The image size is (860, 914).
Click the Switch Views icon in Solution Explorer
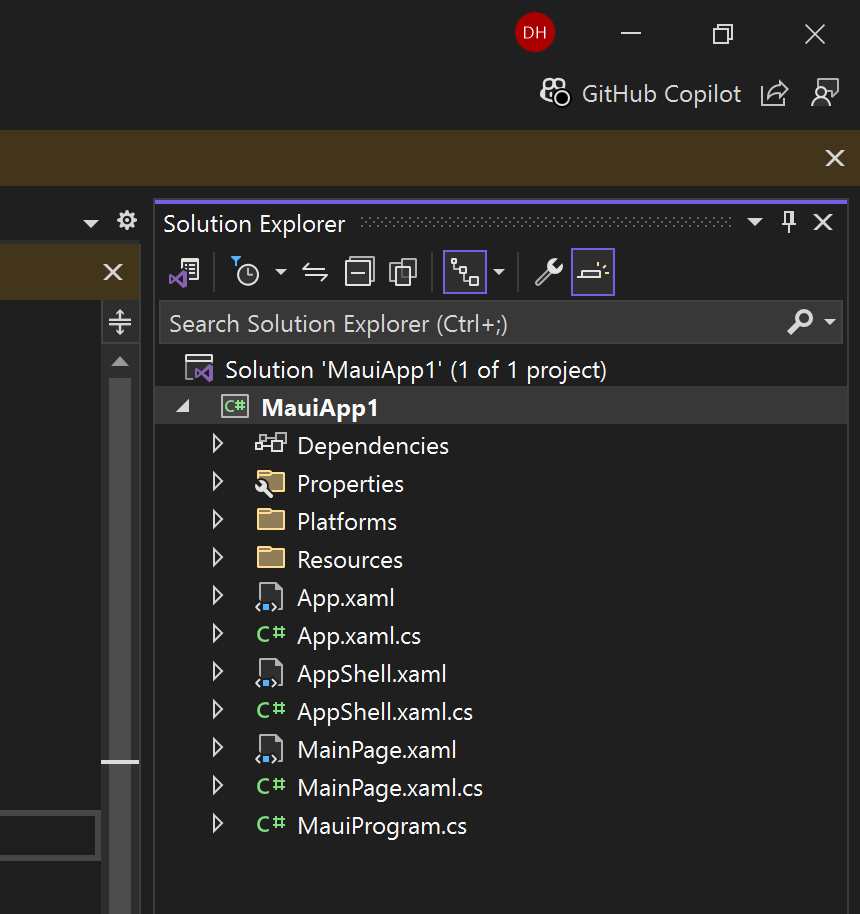click(184, 272)
